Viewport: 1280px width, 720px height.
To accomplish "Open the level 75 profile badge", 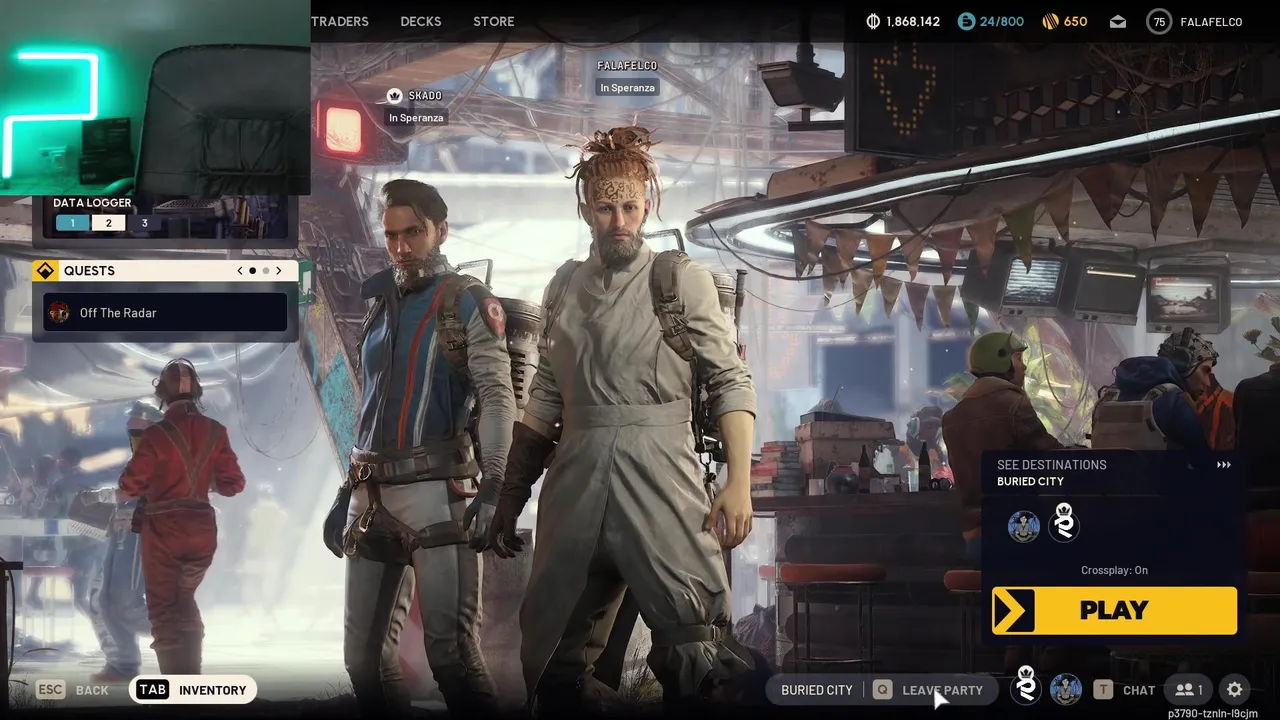I will coord(1159,21).
